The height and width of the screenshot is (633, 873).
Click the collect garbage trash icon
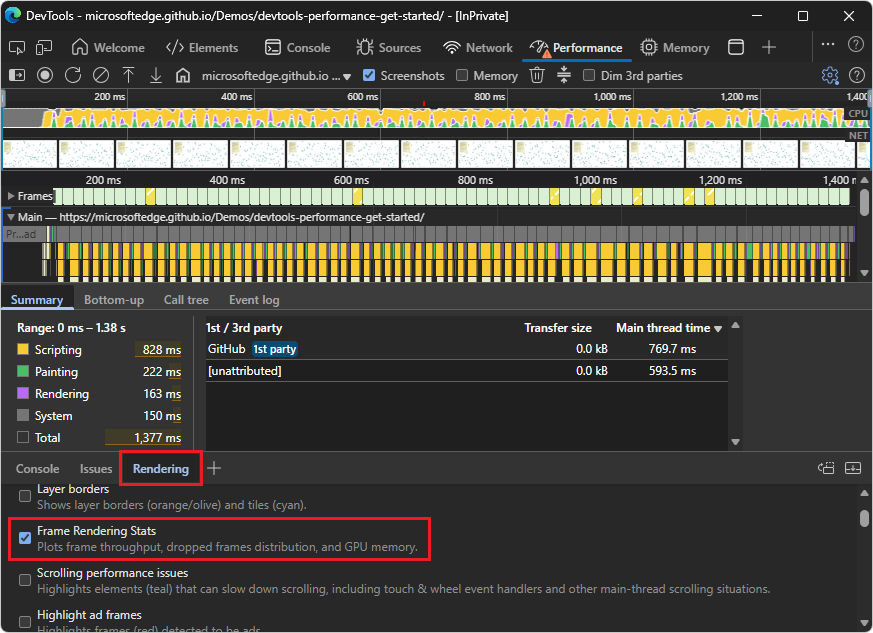pyautogui.click(x=537, y=75)
